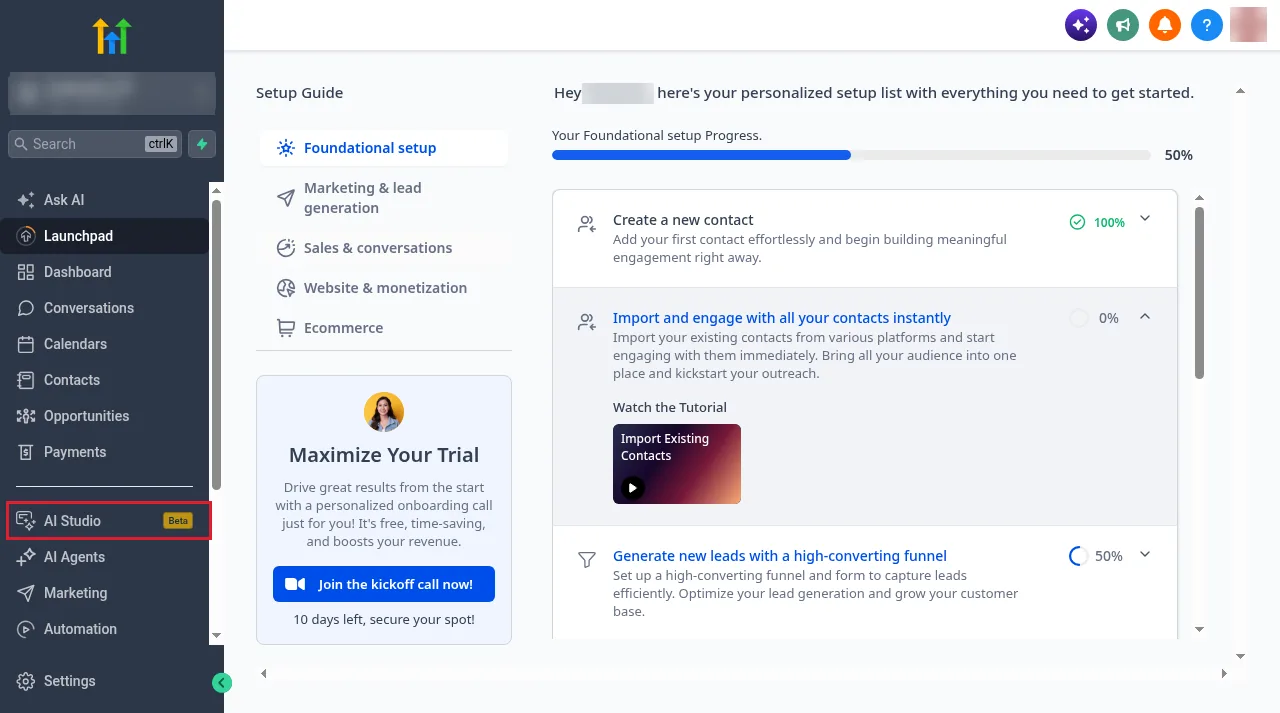Click the Automation play icon in the sidebar
The width and height of the screenshot is (1280, 713).
pyautogui.click(x=26, y=629)
